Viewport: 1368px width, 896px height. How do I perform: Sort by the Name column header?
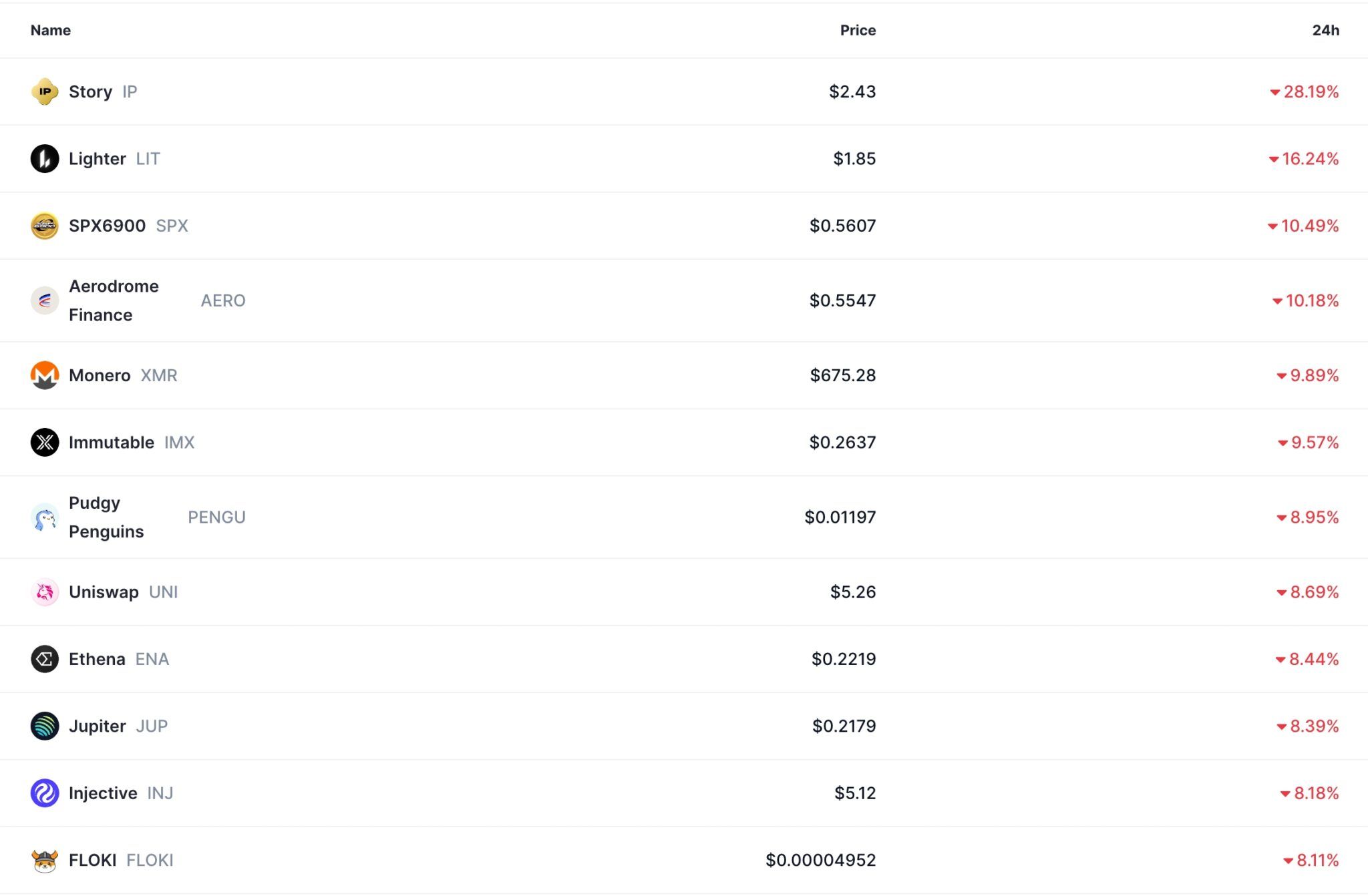point(51,30)
